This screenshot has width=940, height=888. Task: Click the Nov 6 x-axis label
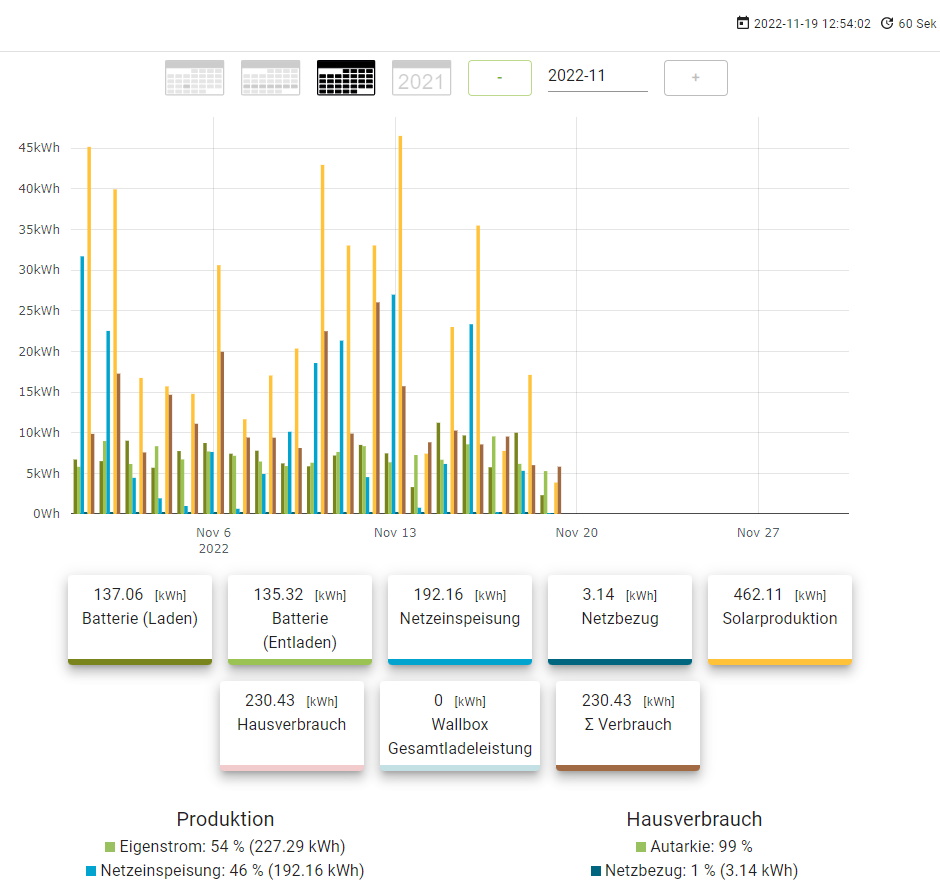pos(213,532)
